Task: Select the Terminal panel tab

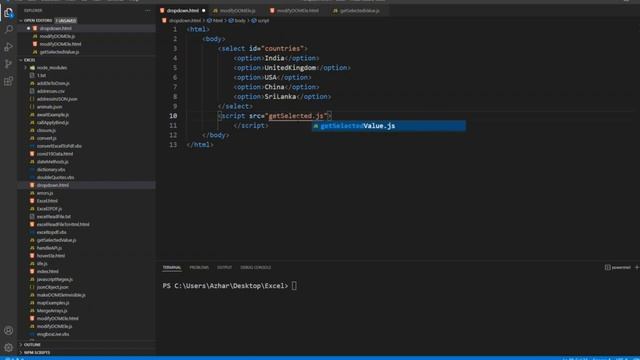Action: point(172,267)
